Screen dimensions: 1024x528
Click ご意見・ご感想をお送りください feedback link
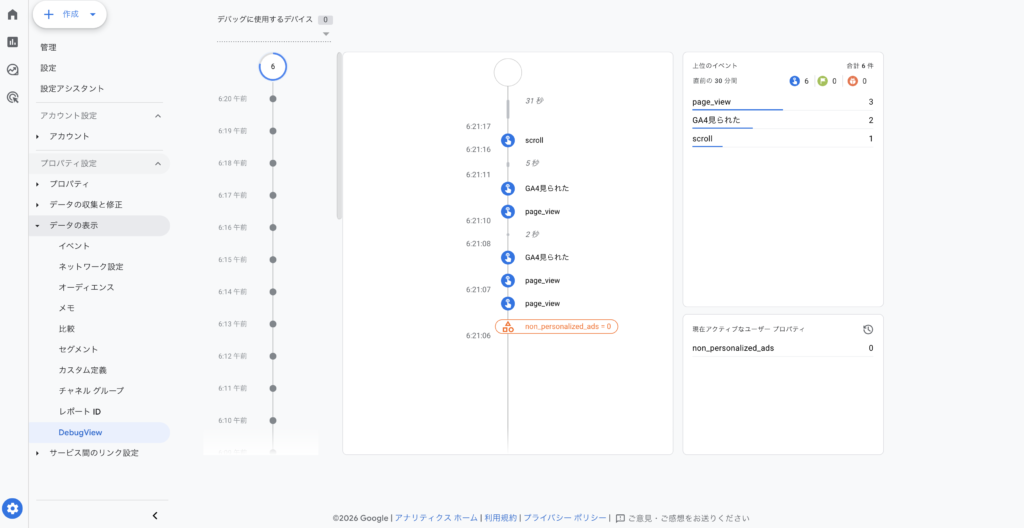click(689, 518)
